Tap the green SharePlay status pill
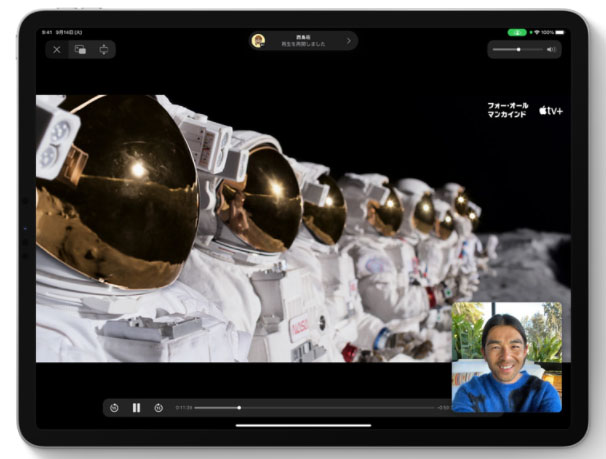 (517, 32)
